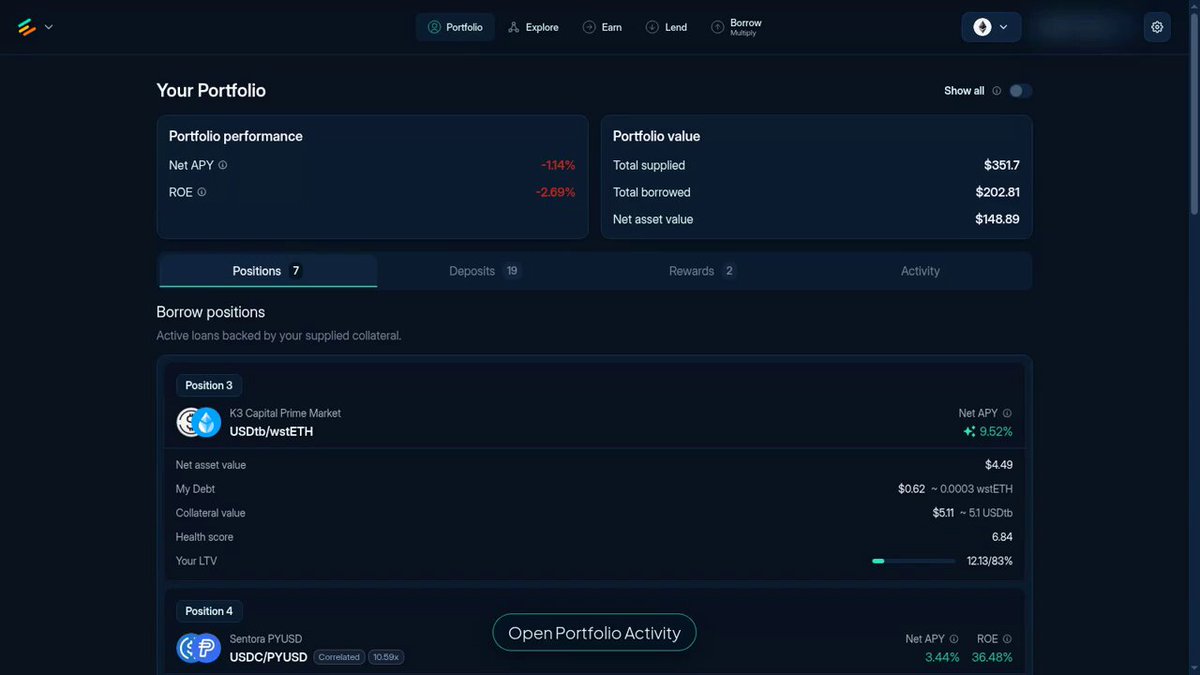Open the Ethereum network selector dropdown
Image resolution: width=1200 pixels, height=675 pixels.
point(991,27)
